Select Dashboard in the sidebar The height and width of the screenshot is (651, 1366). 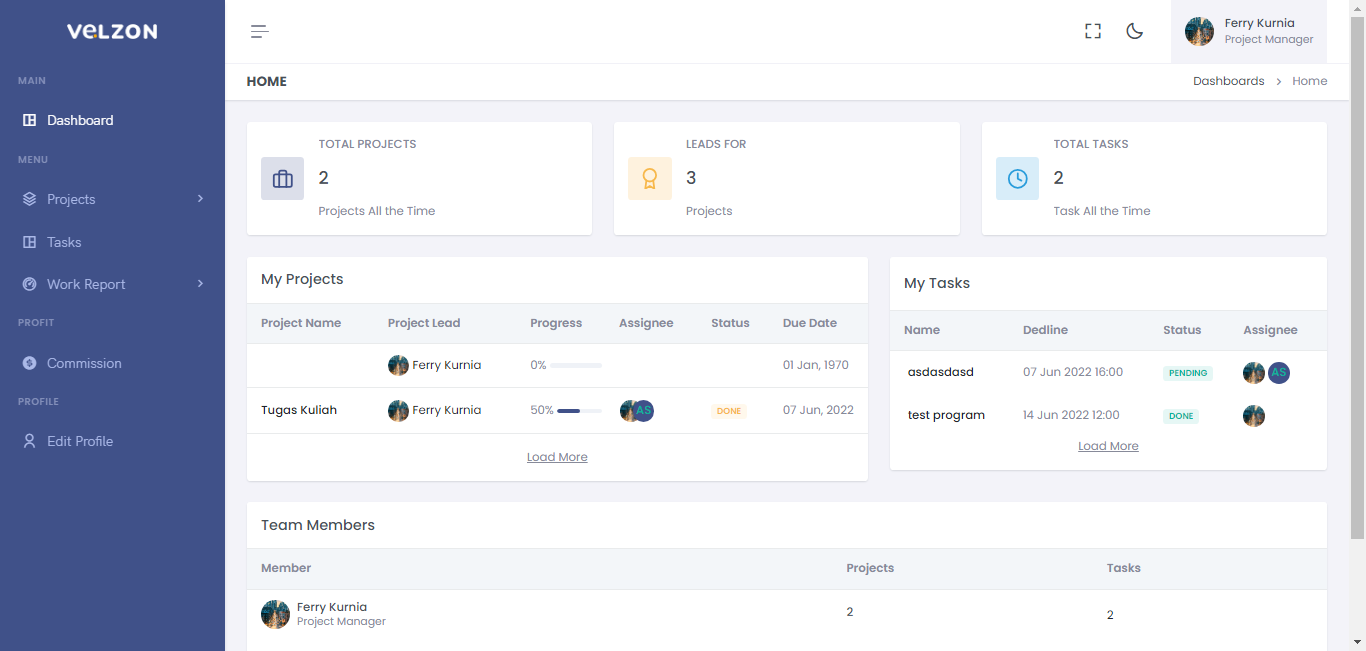click(x=80, y=120)
